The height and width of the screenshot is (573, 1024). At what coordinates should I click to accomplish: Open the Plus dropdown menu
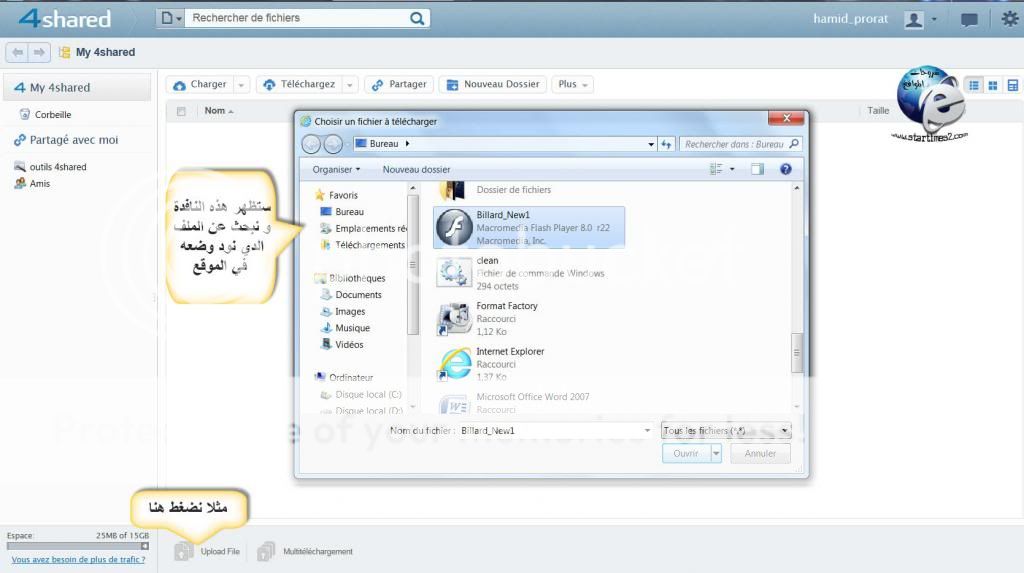tap(573, 85)
